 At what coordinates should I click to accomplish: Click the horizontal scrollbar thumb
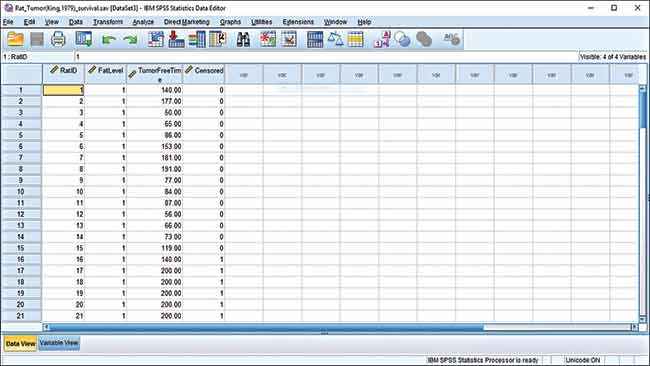coord(266,327)
